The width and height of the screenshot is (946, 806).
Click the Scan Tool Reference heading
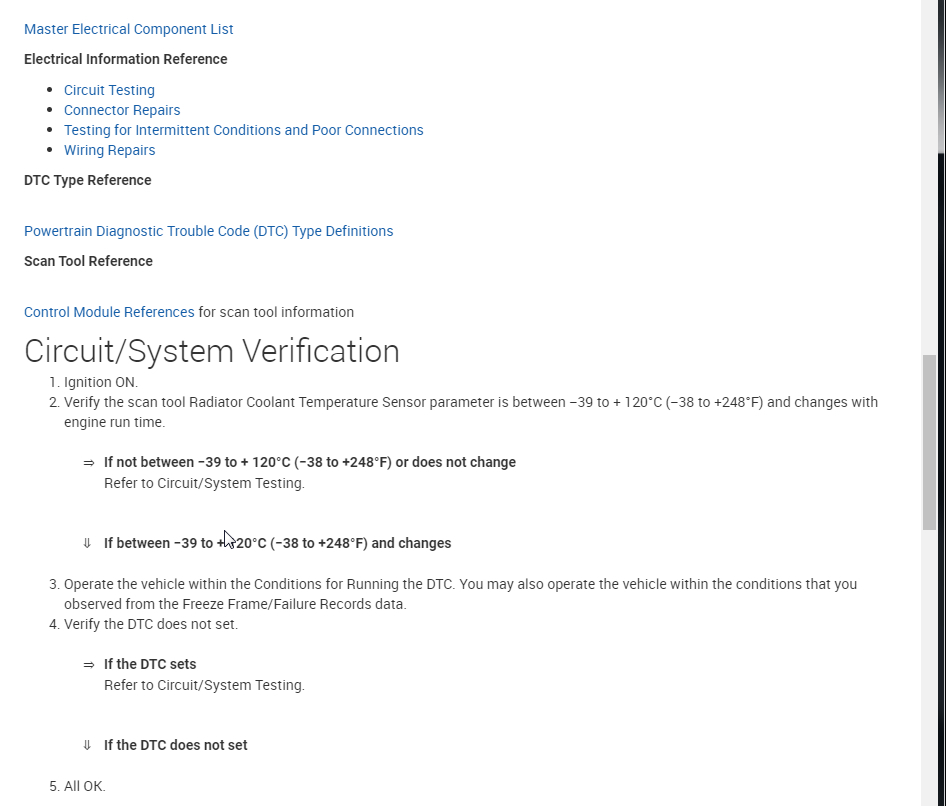point(88,261)
